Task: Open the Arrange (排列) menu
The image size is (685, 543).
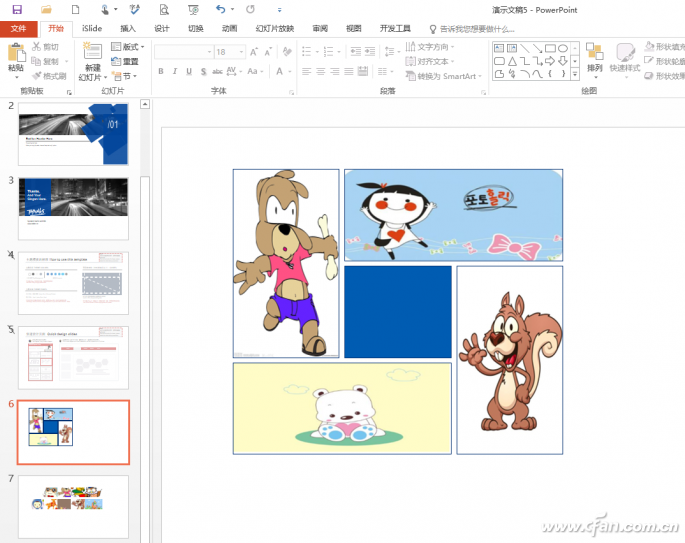Action: pyautogui.click(x=594, y=59)
